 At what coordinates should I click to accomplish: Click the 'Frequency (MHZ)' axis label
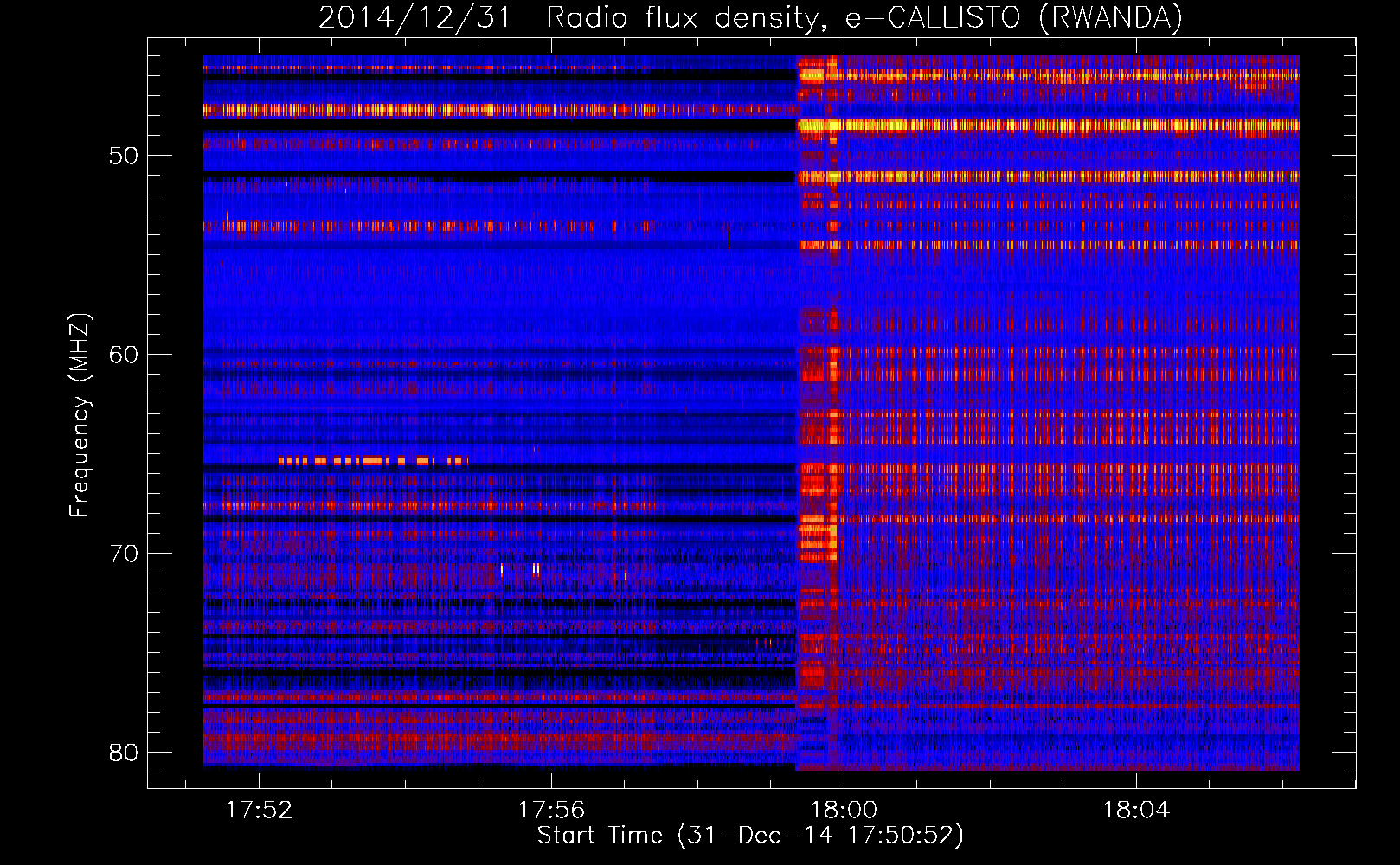[x=79, y=415]
